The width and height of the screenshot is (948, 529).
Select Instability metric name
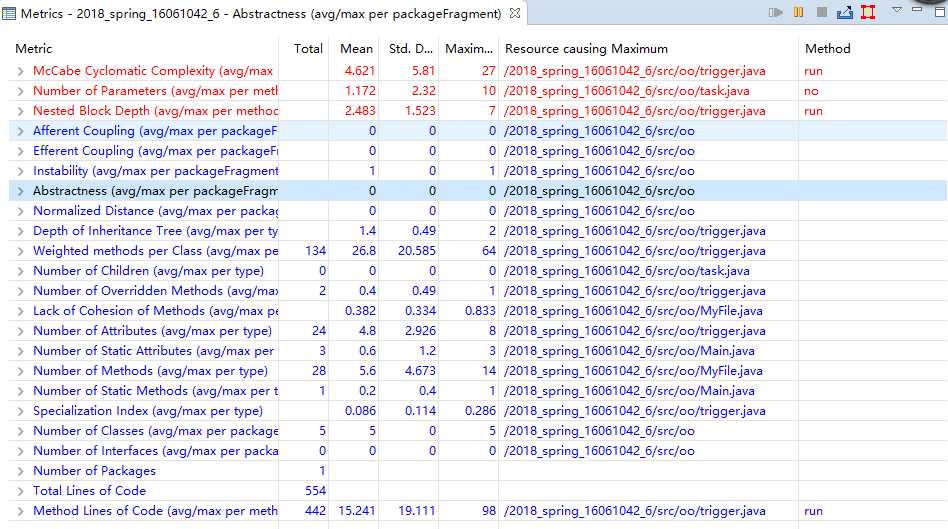(155, 170)
